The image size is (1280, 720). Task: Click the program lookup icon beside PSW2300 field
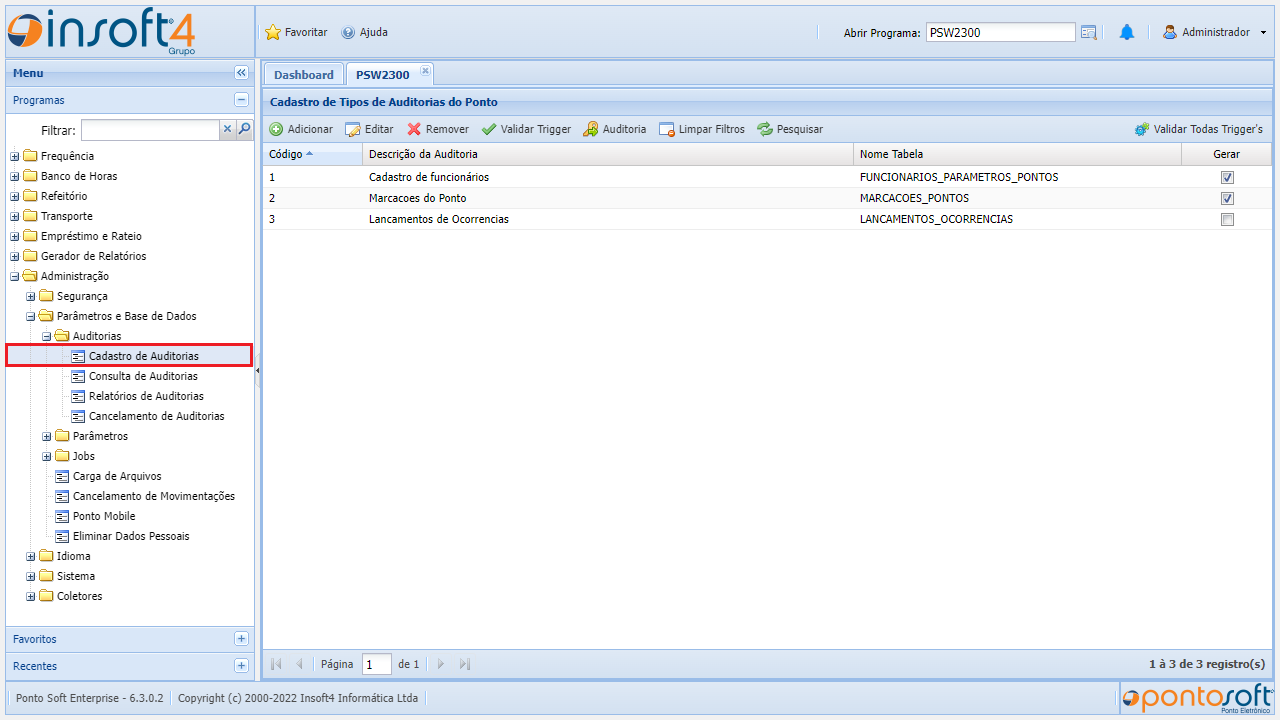(x=1089, y=32)
